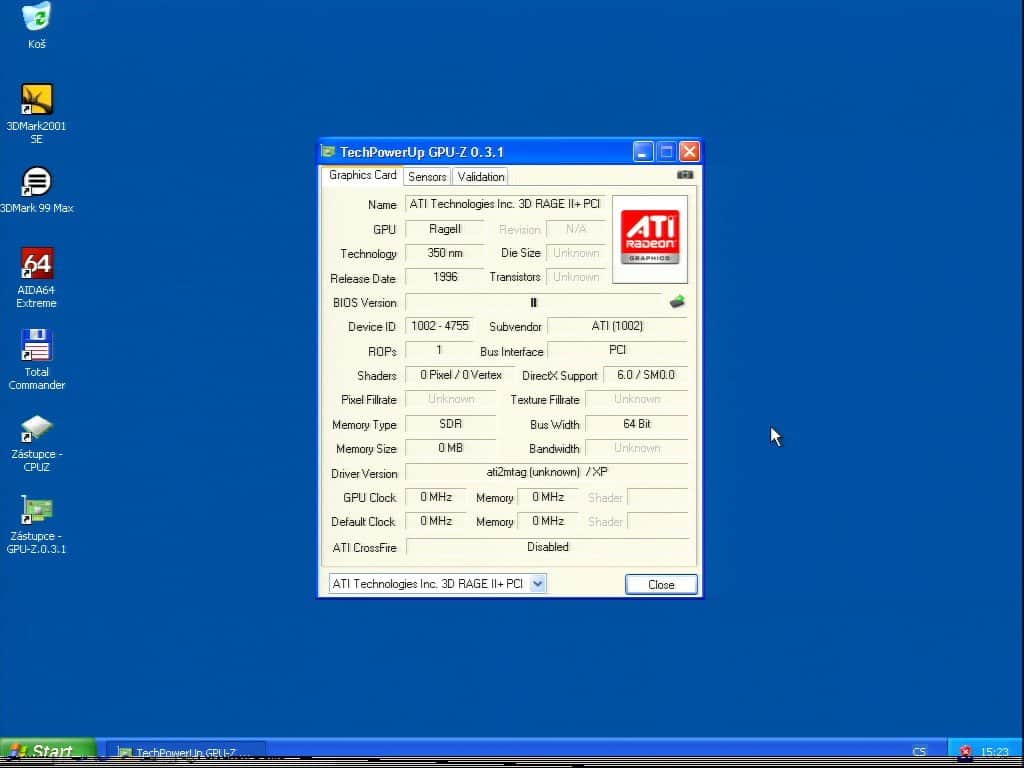Open the CPUZ shortcut icon
Viewport: 1024px width, 768px height.
click(37, 429)
